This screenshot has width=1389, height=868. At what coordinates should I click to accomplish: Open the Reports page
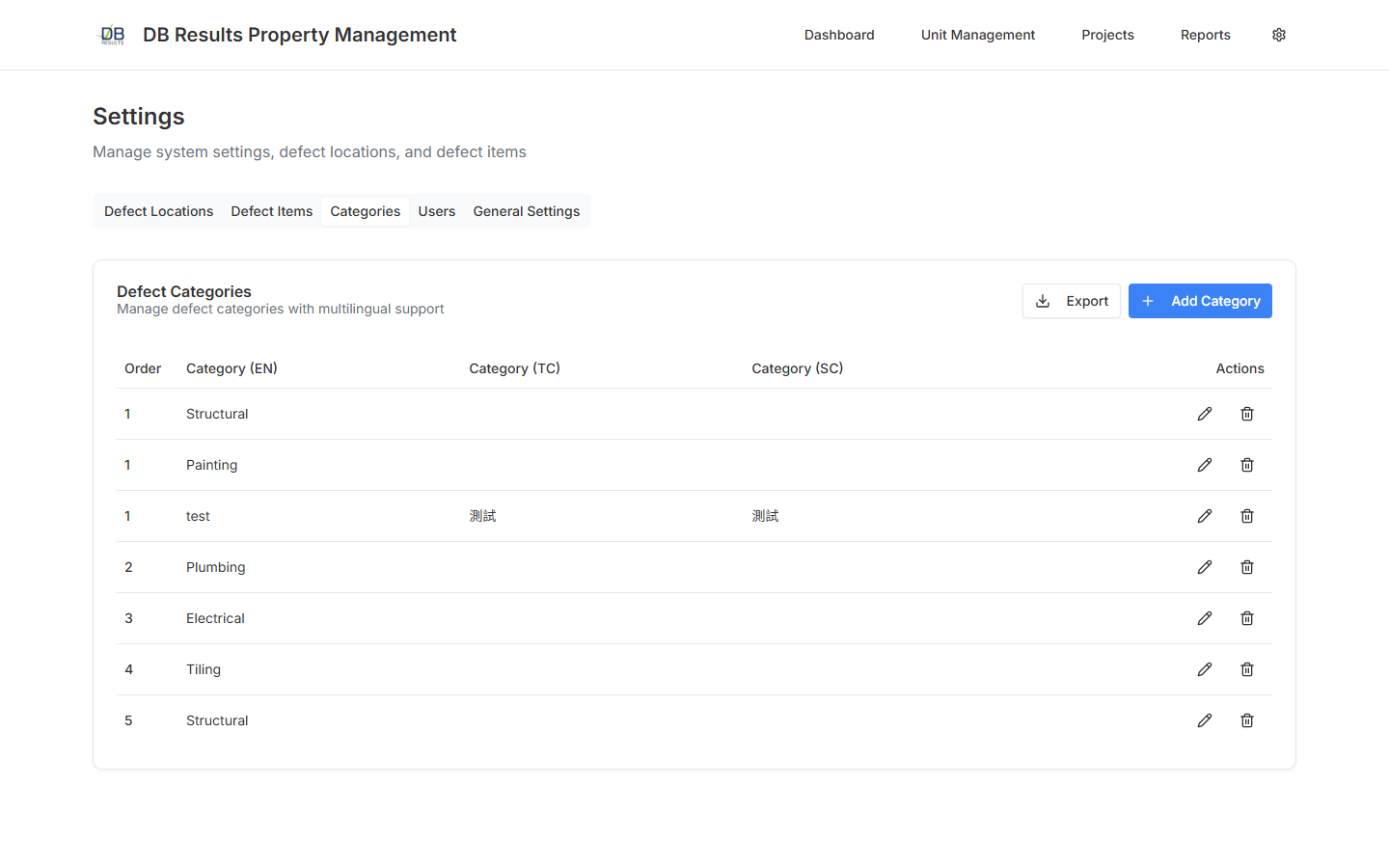point(1206,35)
